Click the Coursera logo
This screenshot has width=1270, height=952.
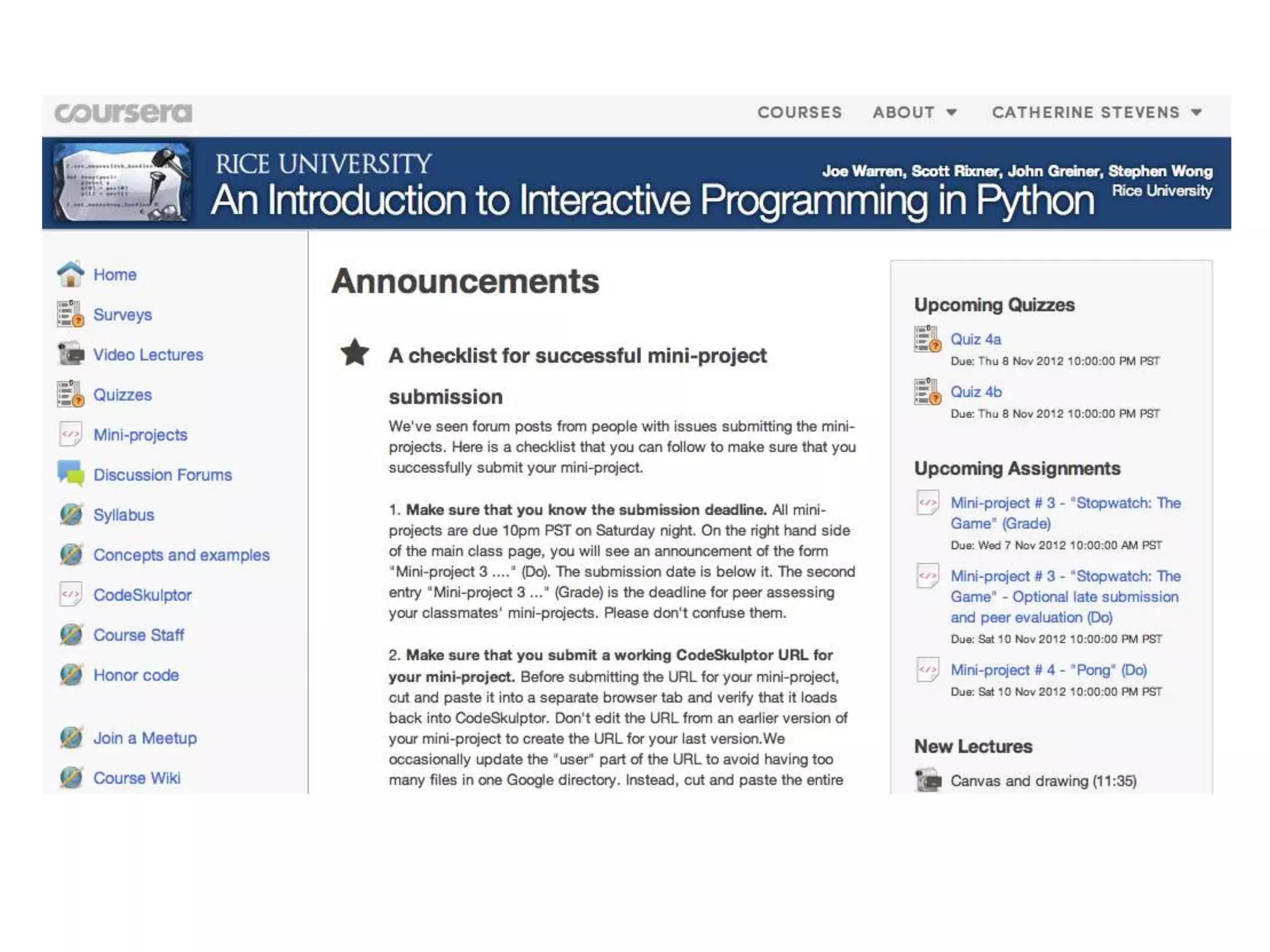tap(123, 113)
